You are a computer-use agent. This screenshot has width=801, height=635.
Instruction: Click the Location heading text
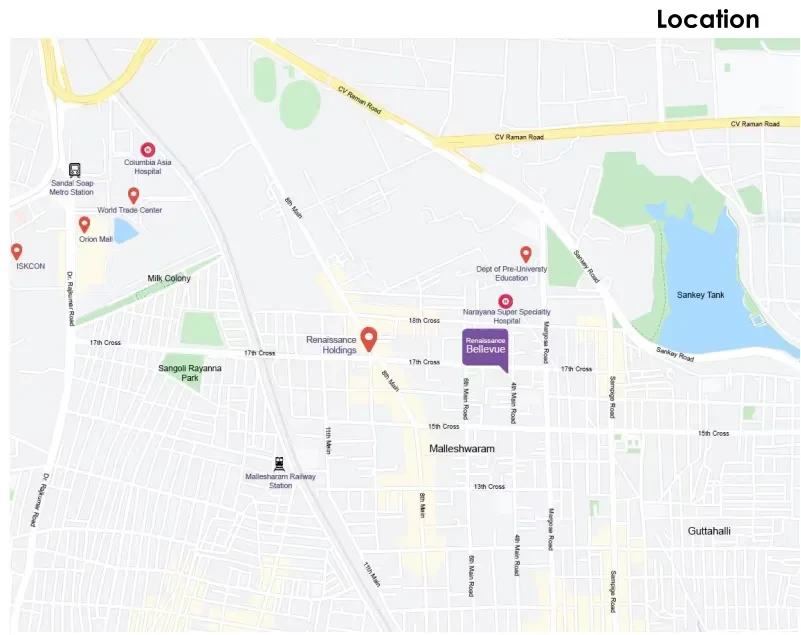pos(708,19)
